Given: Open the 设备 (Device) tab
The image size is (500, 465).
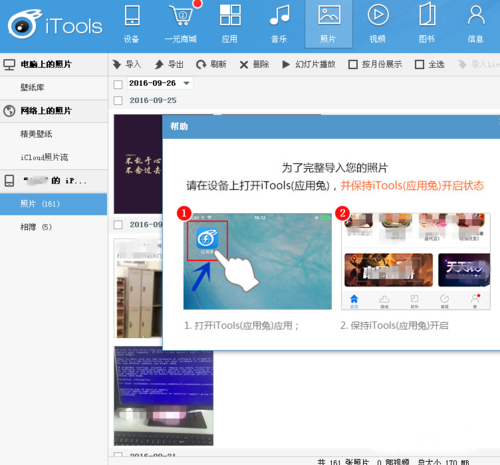Looking at the screenshot, I should click(132, 24).
